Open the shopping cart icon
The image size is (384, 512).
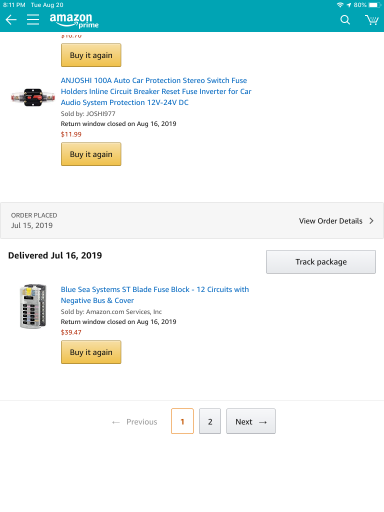(x=372, y=20)
